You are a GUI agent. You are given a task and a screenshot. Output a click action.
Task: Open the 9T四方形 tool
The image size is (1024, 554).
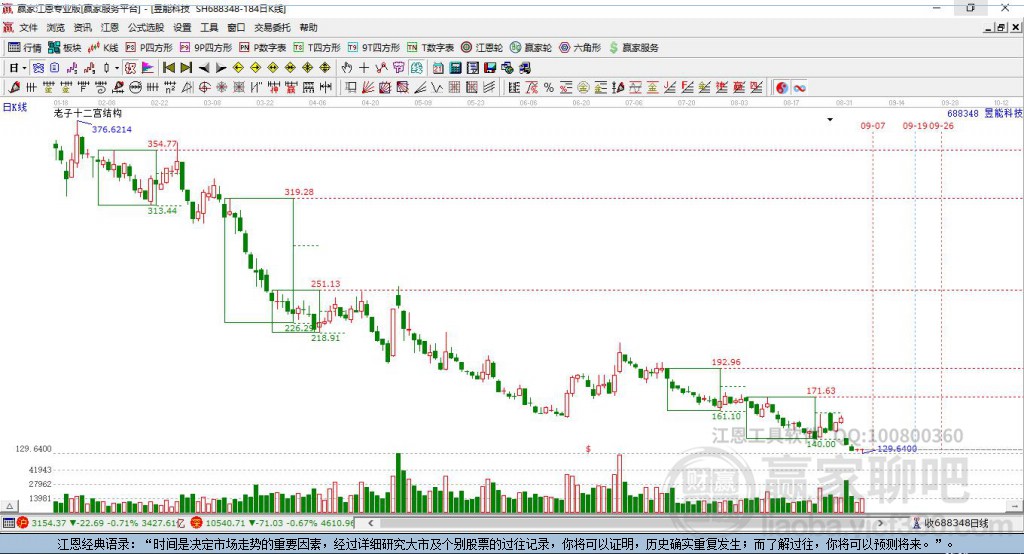pyautogui.click(x=374, y=48)
